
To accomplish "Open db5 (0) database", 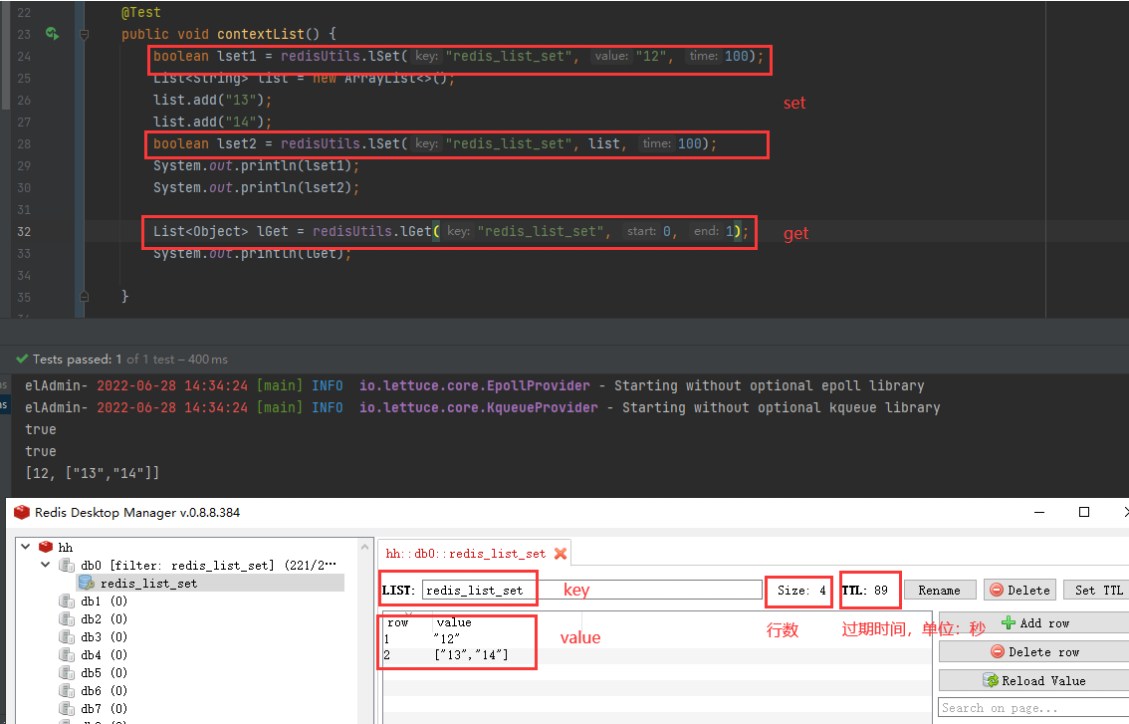I will pyautogui.click(x=104, y=673).
